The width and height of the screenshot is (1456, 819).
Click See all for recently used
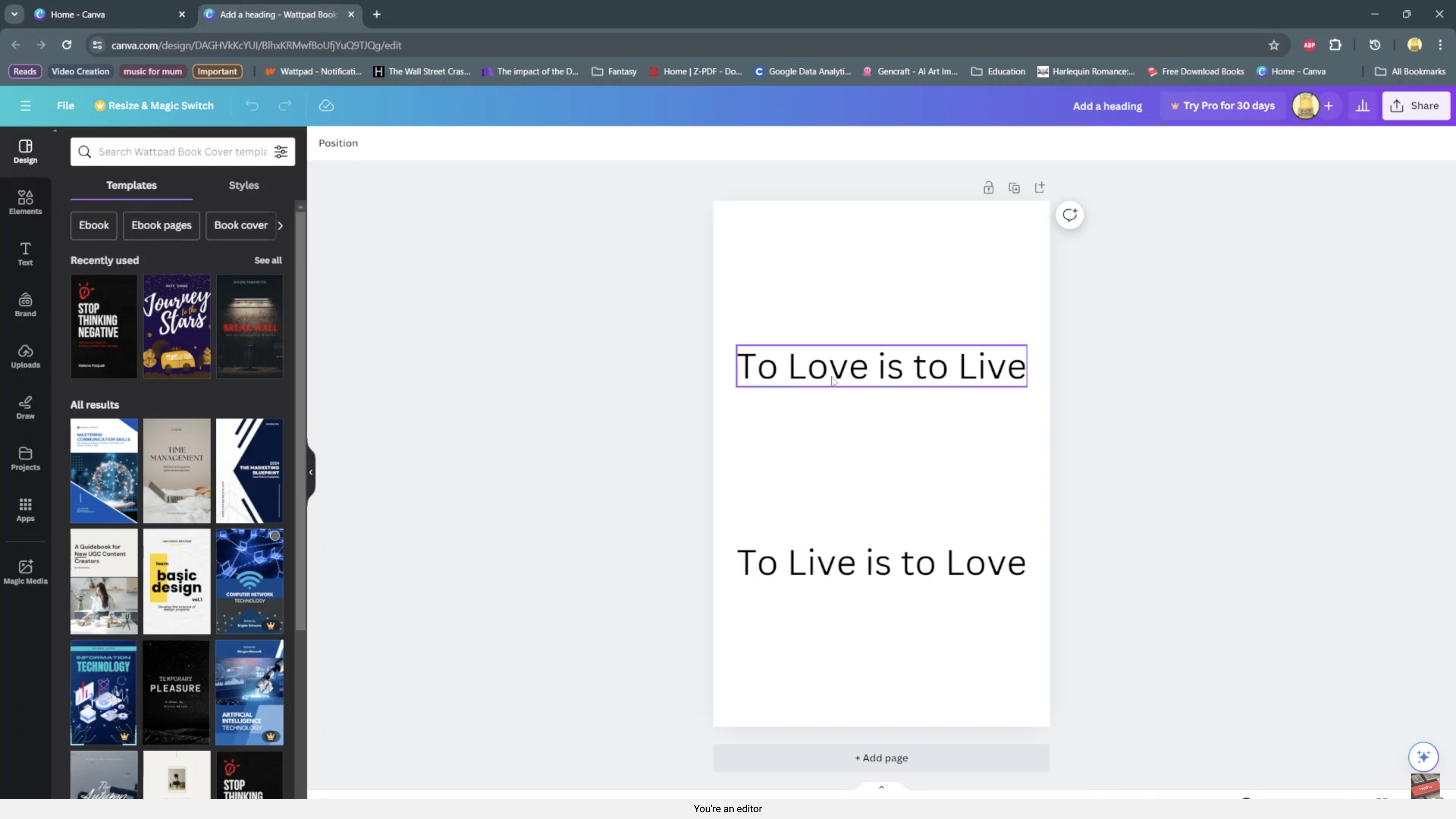pos(268,260)
